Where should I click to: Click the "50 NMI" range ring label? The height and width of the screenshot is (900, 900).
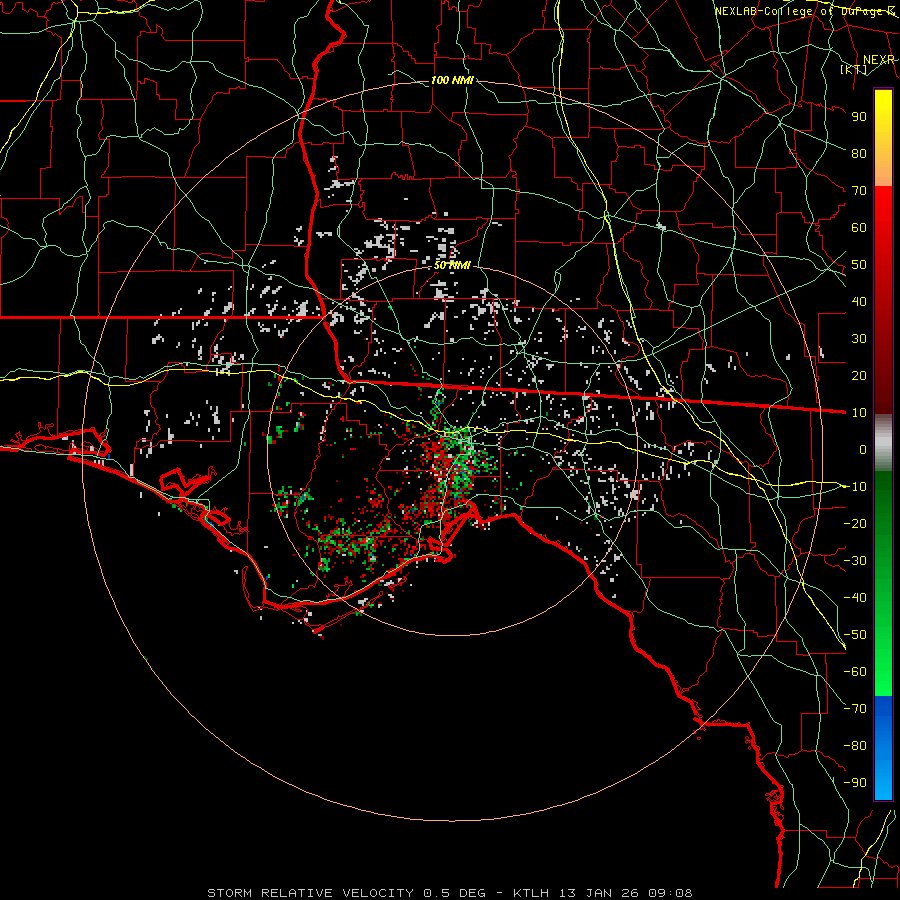click(452, 265)
